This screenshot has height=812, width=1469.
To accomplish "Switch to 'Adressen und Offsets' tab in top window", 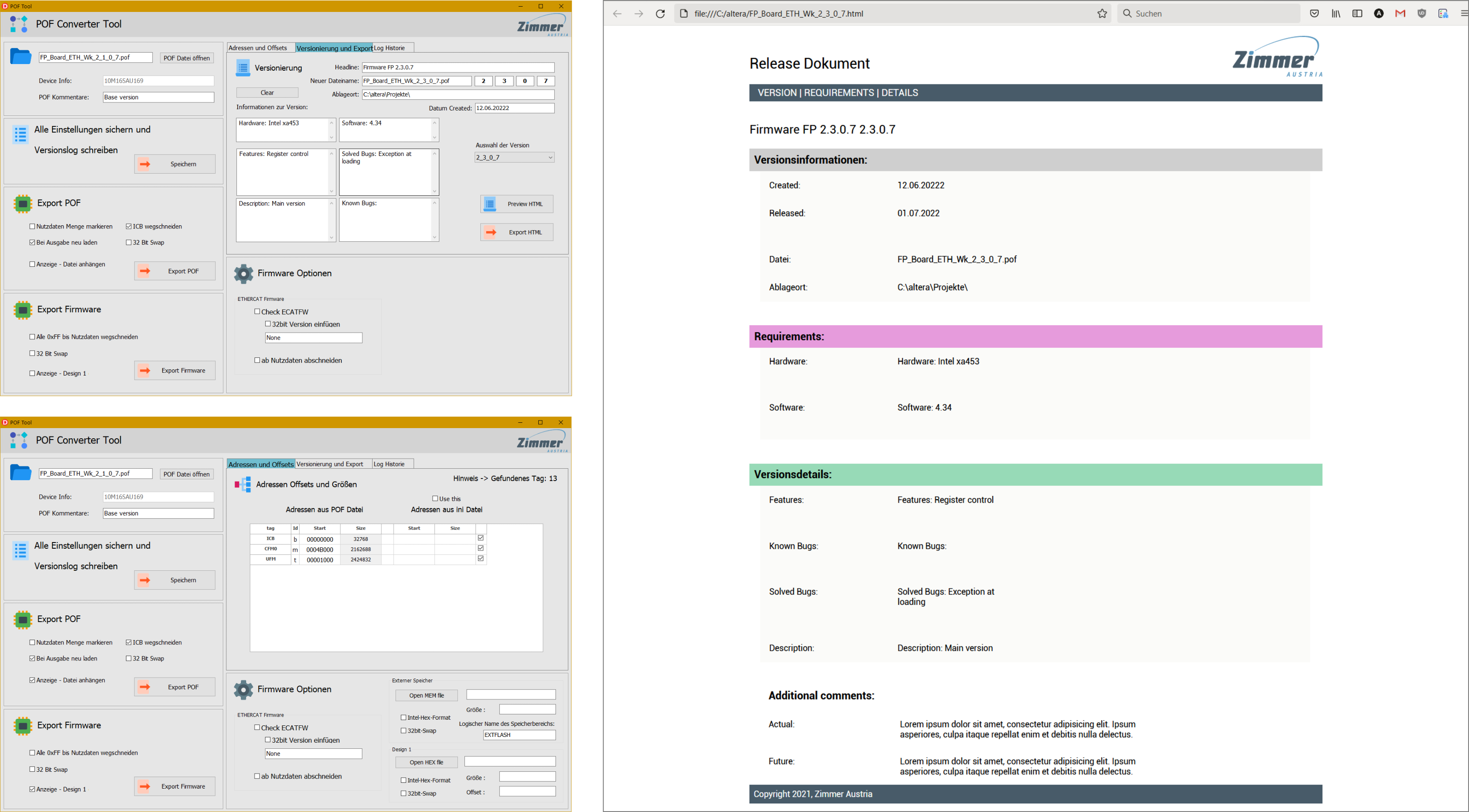I will click(x=261, y=48).
